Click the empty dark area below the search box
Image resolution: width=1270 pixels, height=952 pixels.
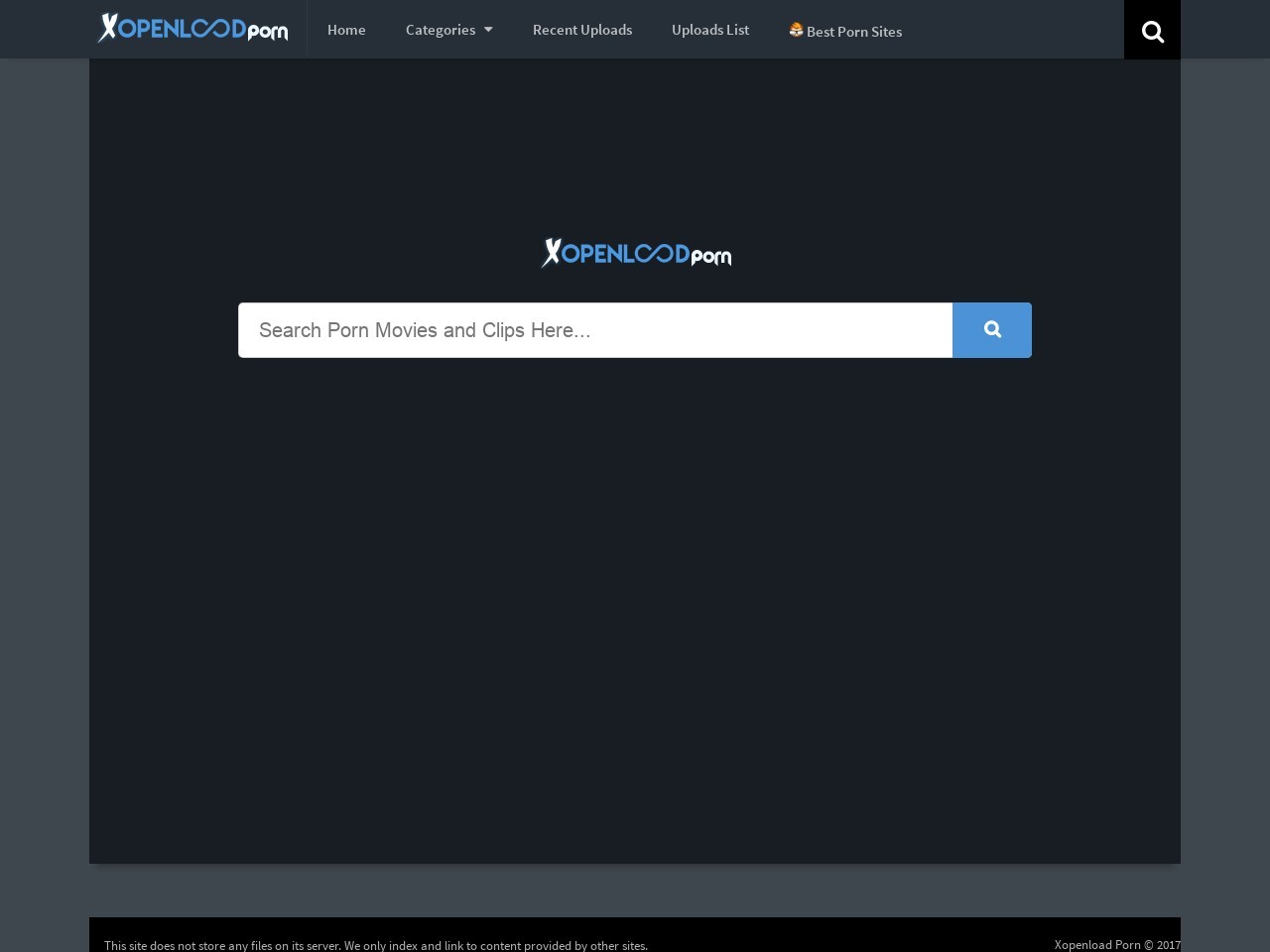(x=635, y=595)
